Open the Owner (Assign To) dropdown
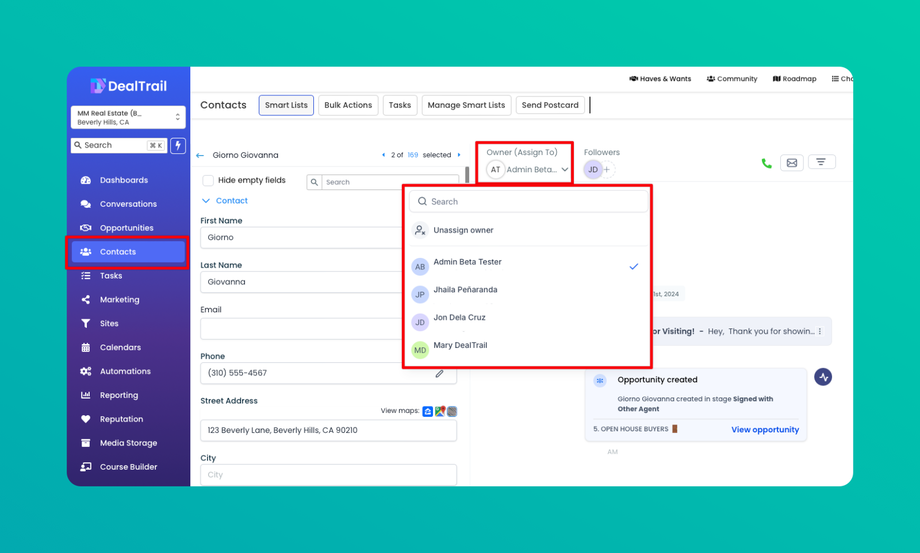The image size is (920, 553). coord(527,169)
